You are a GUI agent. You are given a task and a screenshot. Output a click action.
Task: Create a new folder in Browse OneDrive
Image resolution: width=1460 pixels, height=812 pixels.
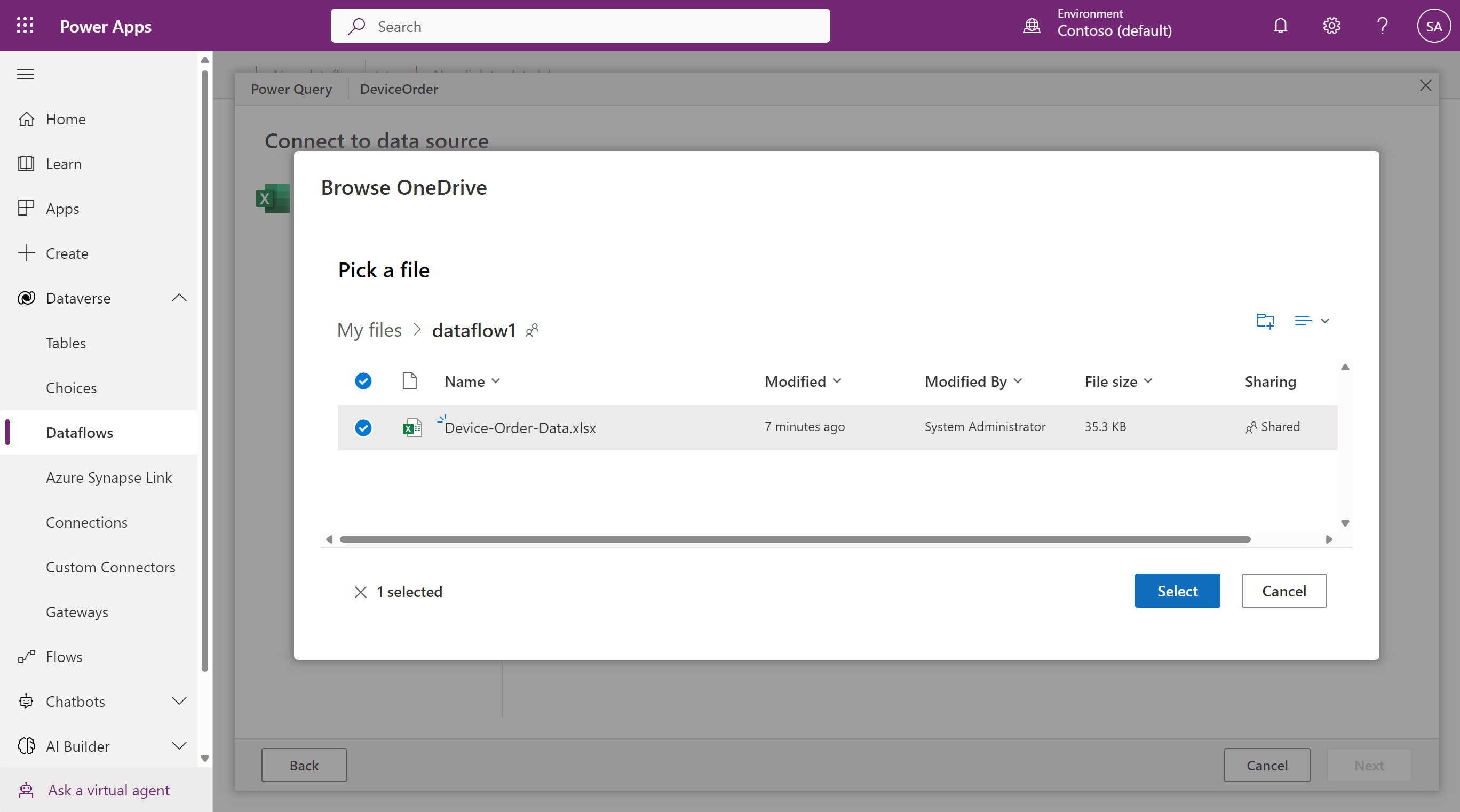(1265, 321)
